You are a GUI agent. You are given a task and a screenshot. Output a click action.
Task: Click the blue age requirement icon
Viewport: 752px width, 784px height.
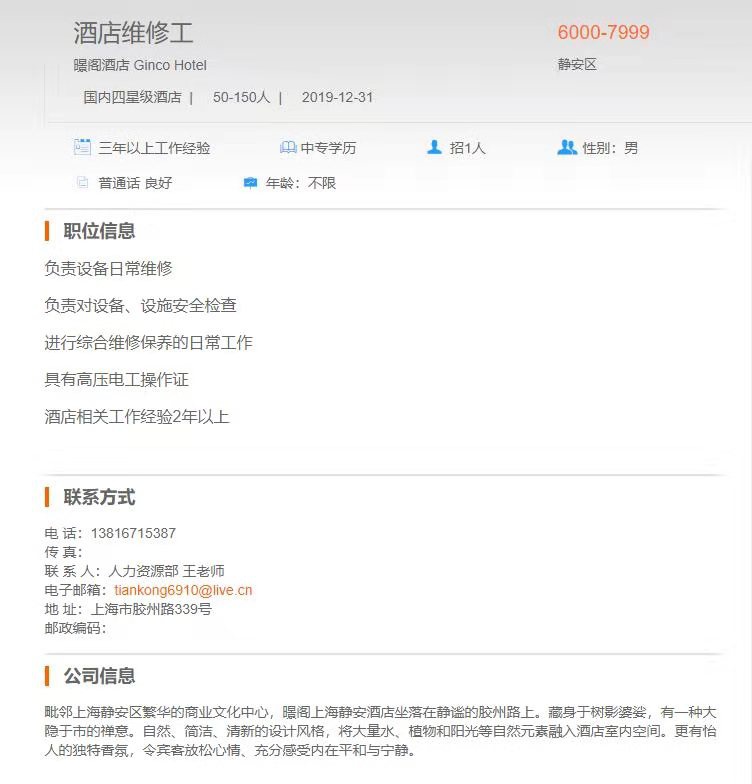coord(250,183)
